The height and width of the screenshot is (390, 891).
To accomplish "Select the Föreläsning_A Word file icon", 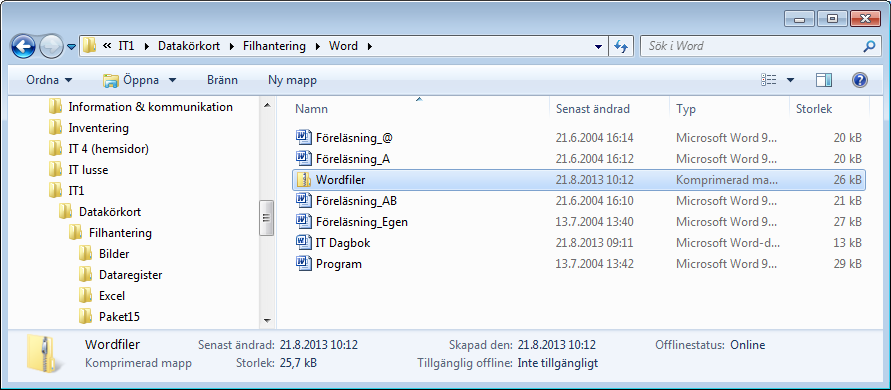I will [304, 159].
